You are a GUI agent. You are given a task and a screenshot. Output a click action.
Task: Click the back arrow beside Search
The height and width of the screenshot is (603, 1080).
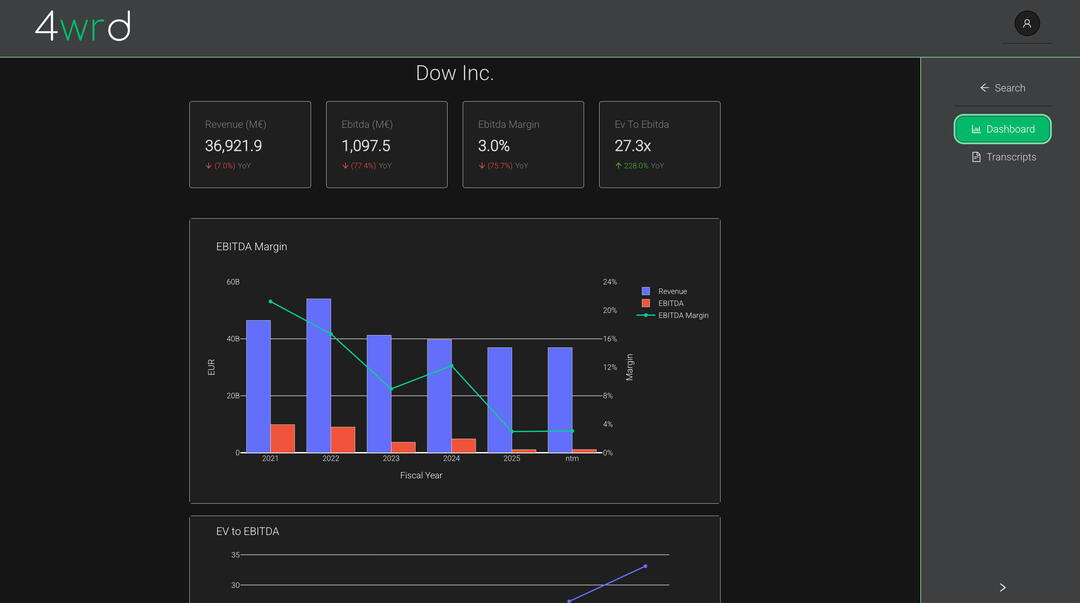point(984,88)
